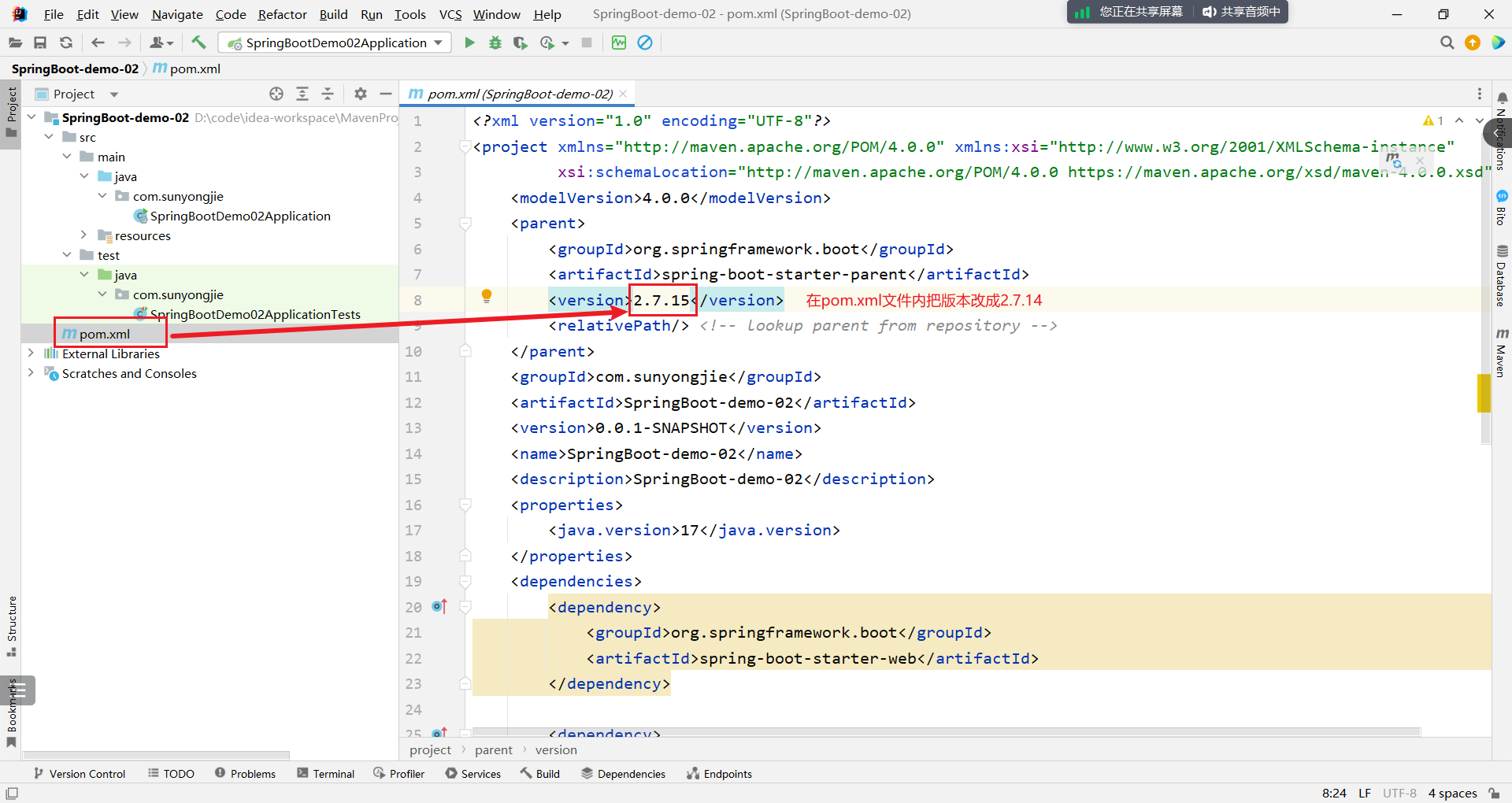This screenshot has height=803, width=1512.
Task: Click UTF-8 encoding in status bar
Action: 1399,793
